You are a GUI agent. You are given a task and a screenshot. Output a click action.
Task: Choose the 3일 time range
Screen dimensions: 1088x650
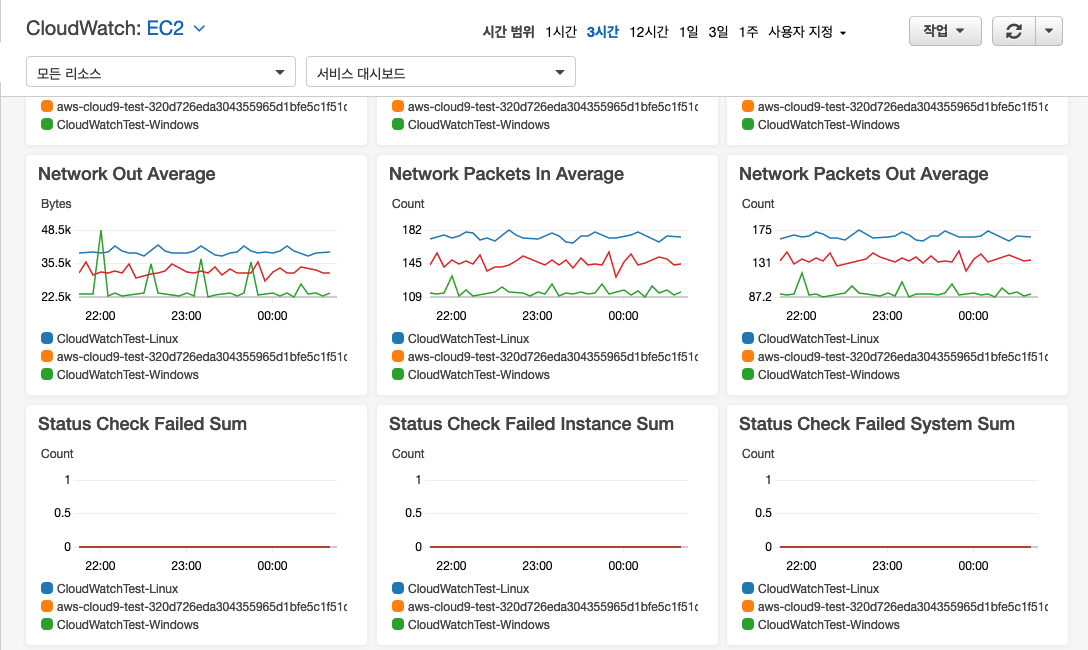[718, 32]
